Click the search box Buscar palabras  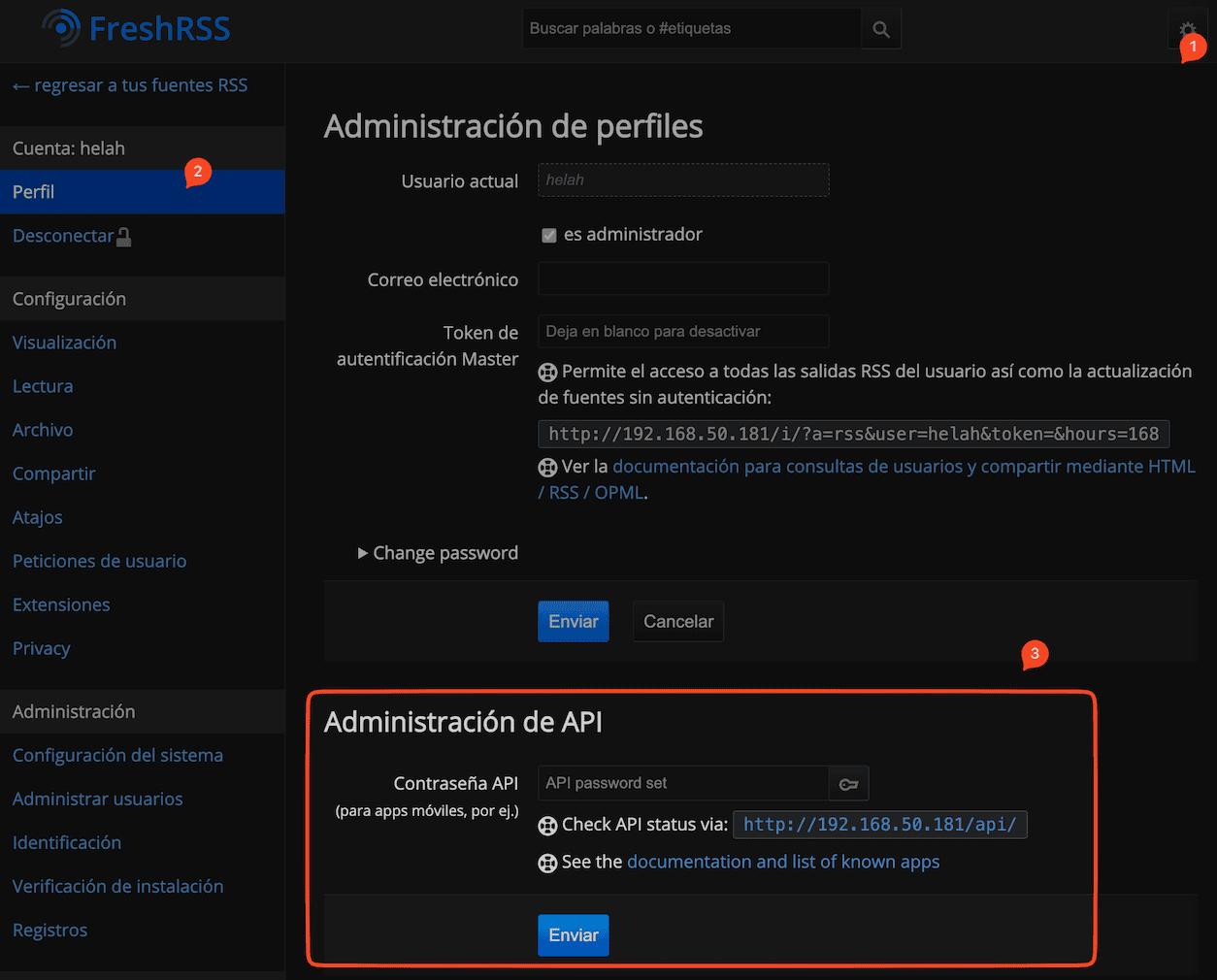pyautogui.click(x=691, y=29)
